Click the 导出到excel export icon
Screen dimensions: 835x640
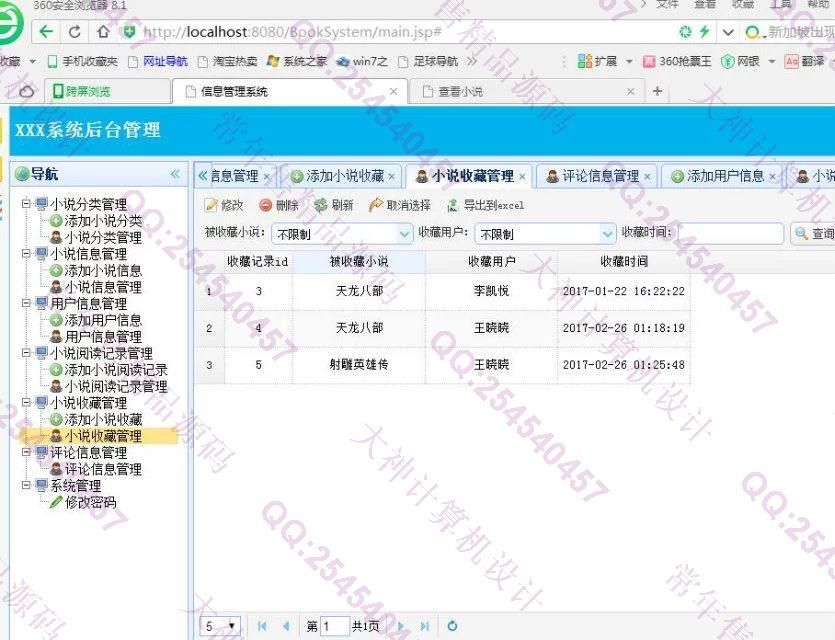(x=453, y=205)
